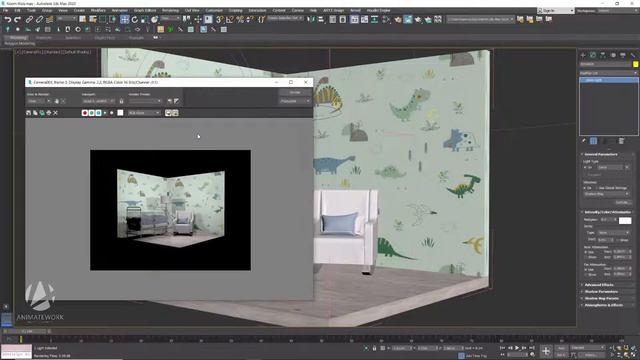This screenshot has height=360, width=640.
Task: Toggle the Use Global Settings checkbox
Action: 596,188
